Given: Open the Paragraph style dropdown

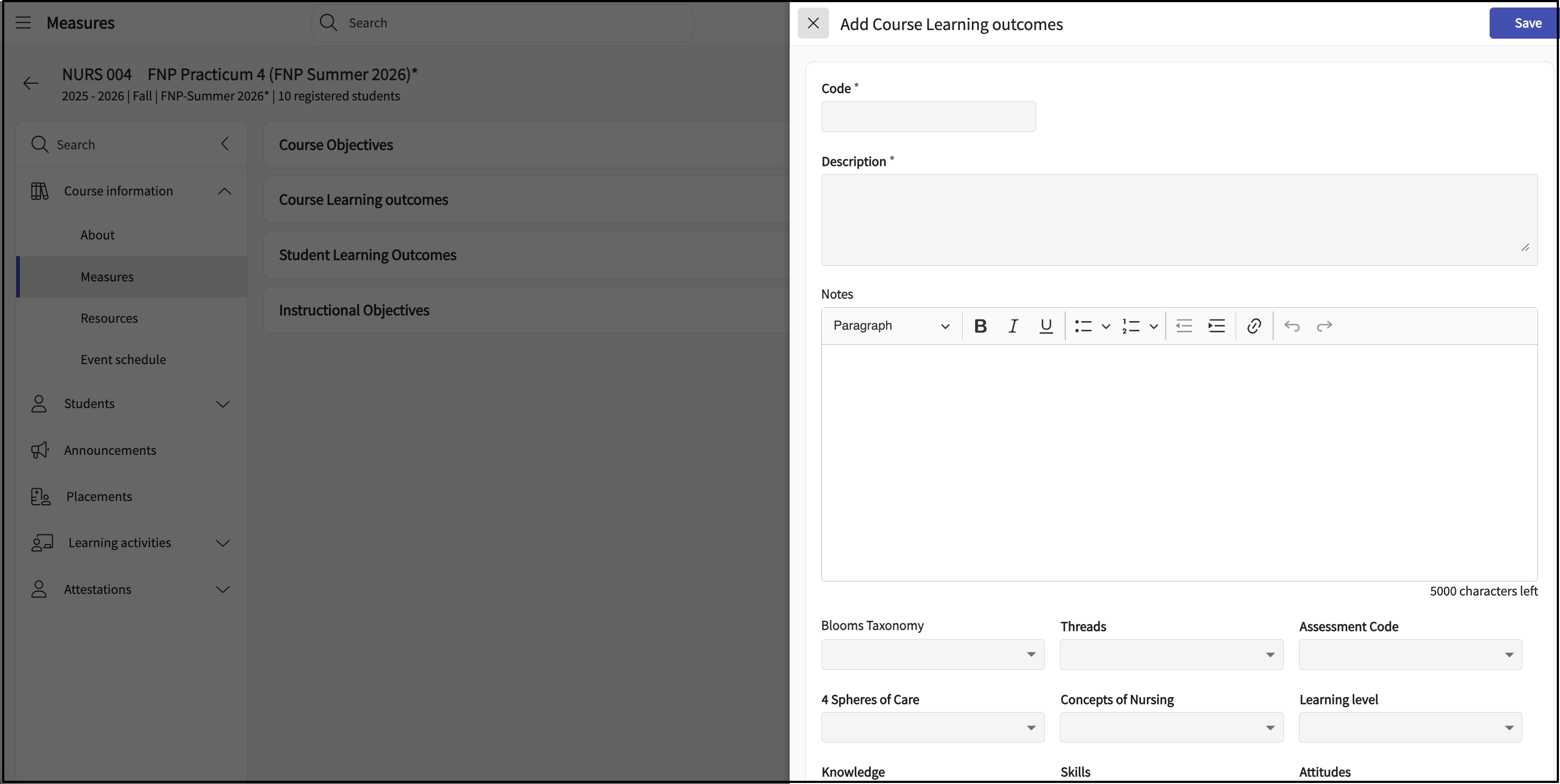Looking at the screenshot, I should [x=890, y=326].
